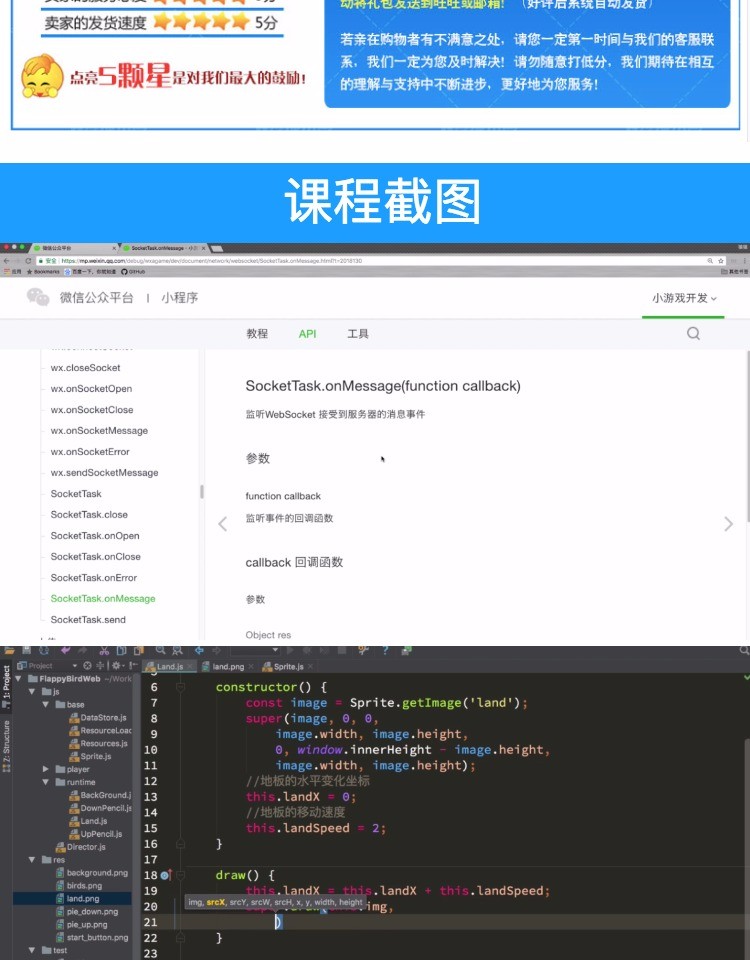Click the search magnifier on the WeChat docs page
The image size is (750, 960).
click(693, 333)
